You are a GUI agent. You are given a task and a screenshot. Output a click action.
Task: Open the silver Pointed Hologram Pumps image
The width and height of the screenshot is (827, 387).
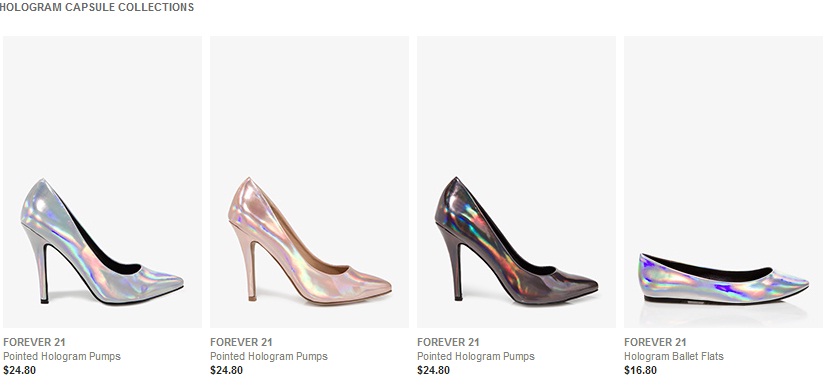[x=102, y=182]
